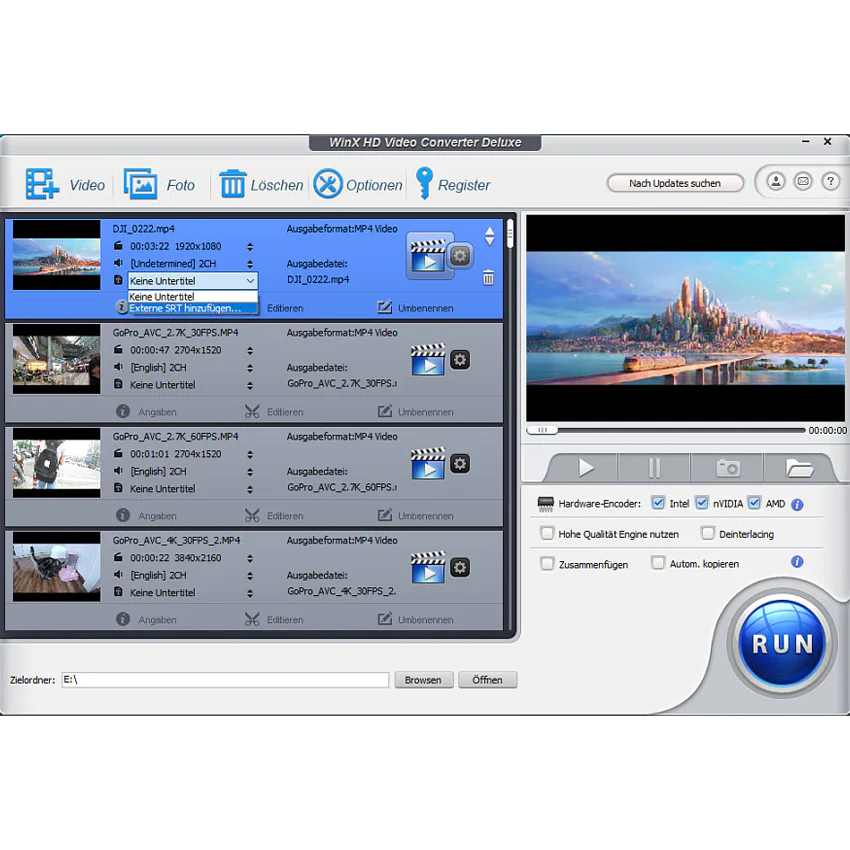
Task: Check Zusammenfügen option
Action: tap(547, 564)
